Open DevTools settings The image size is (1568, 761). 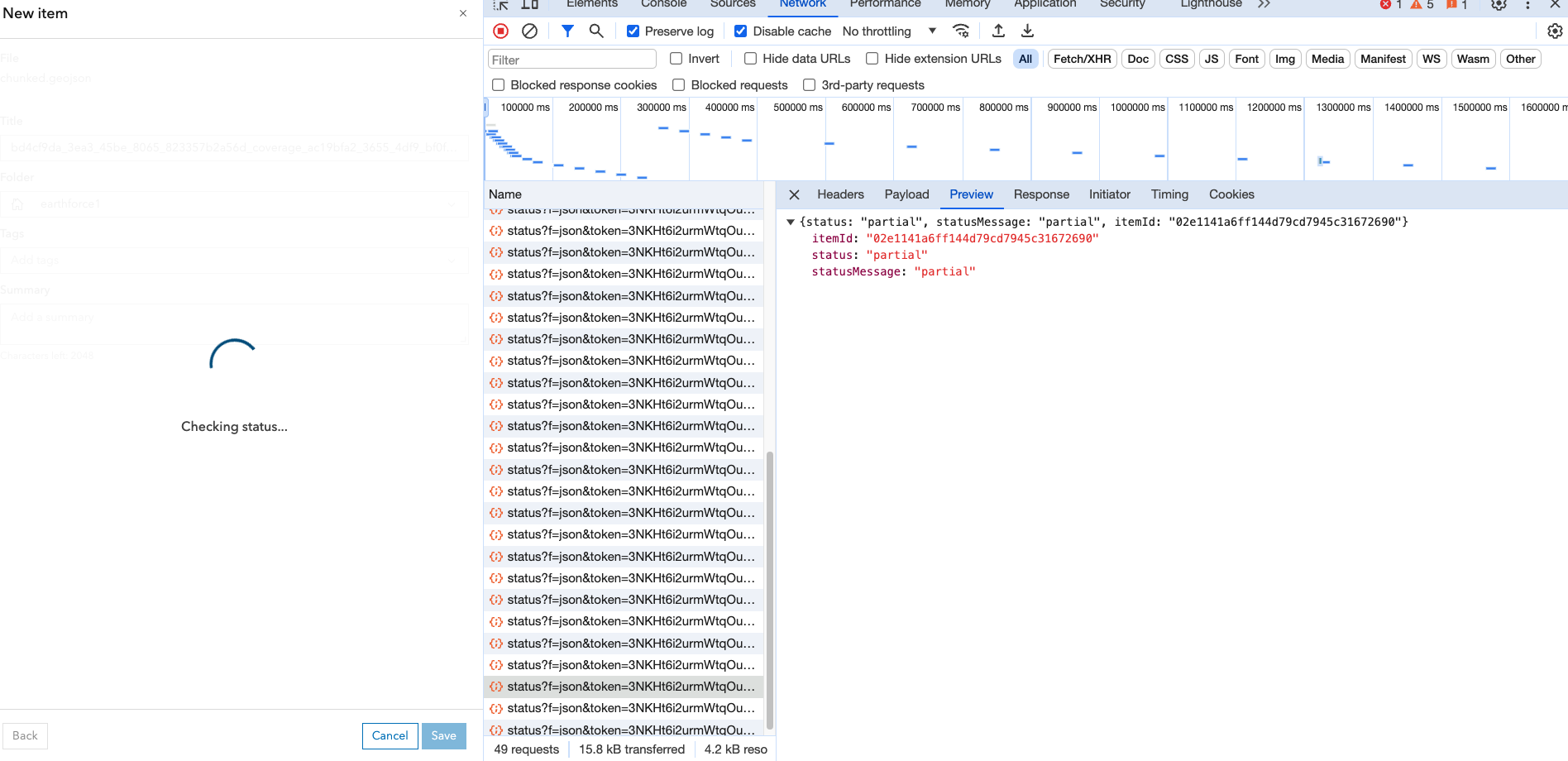pos(1556,31)
